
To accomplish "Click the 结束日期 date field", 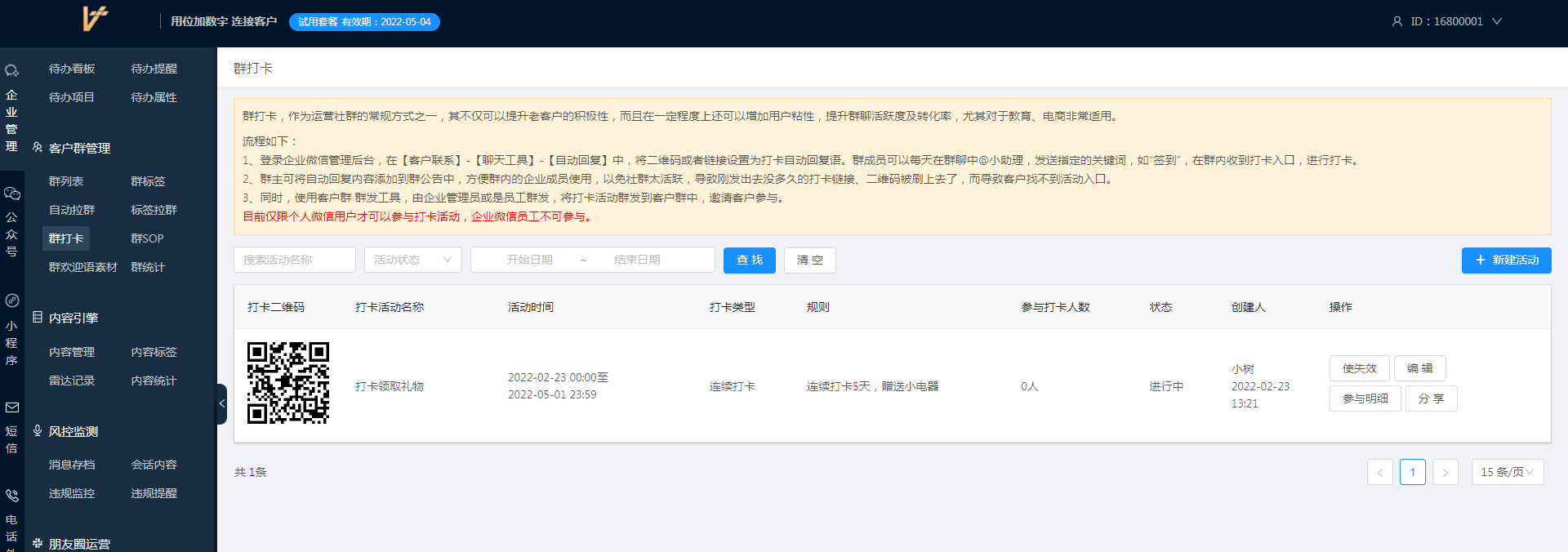I will (x=637, y=260).
